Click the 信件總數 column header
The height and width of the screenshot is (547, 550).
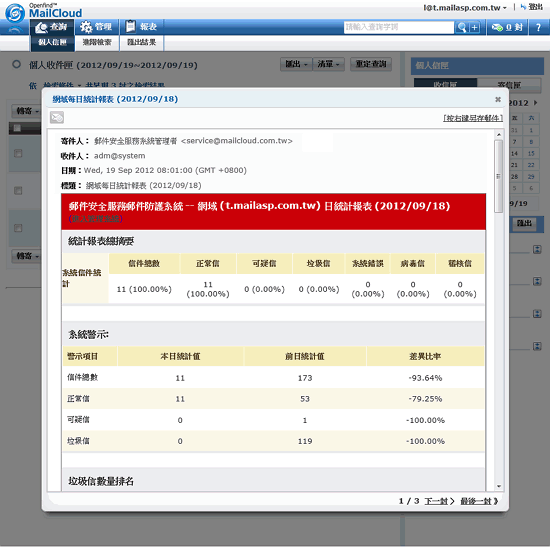point(144,264)
